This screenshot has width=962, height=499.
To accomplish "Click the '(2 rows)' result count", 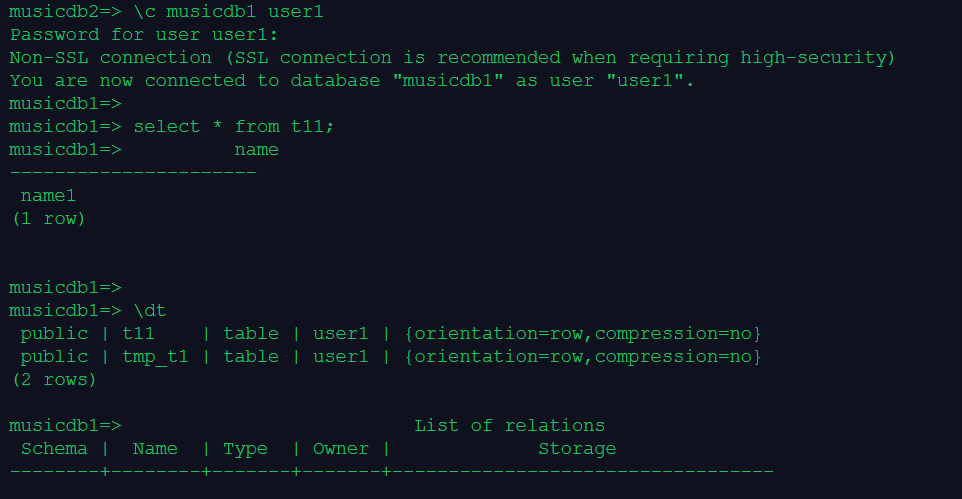I will click(54, 379).
